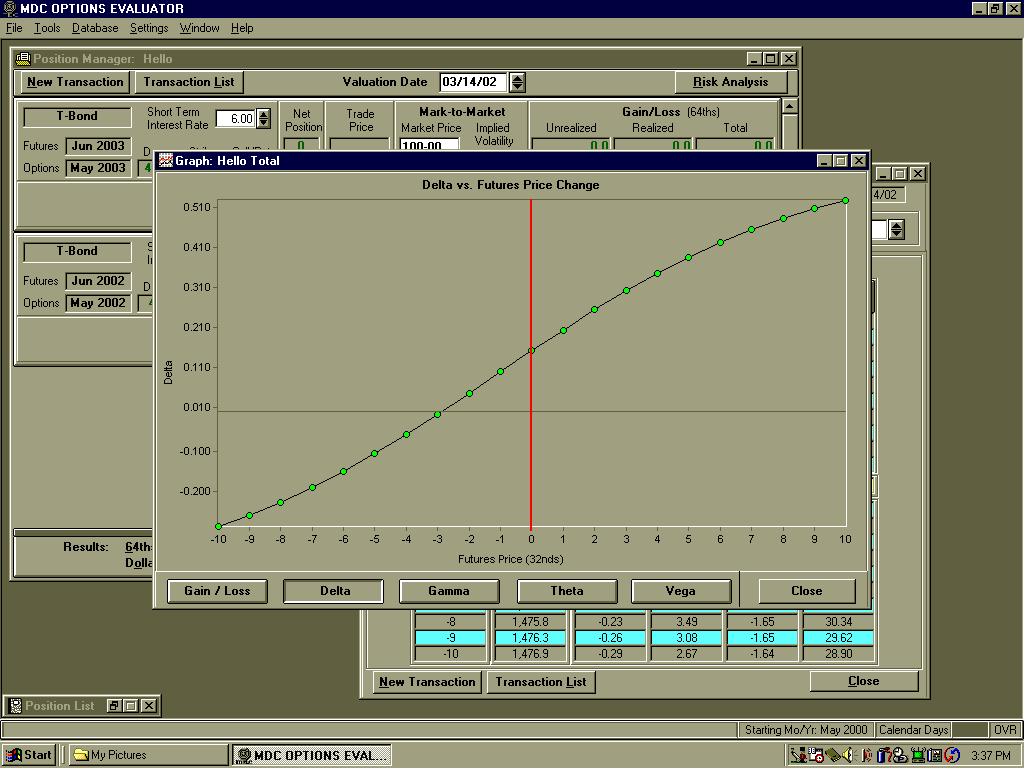Click the green data point at zero
The height and width of the screenshot is (768, 1024).
[531, 350]
